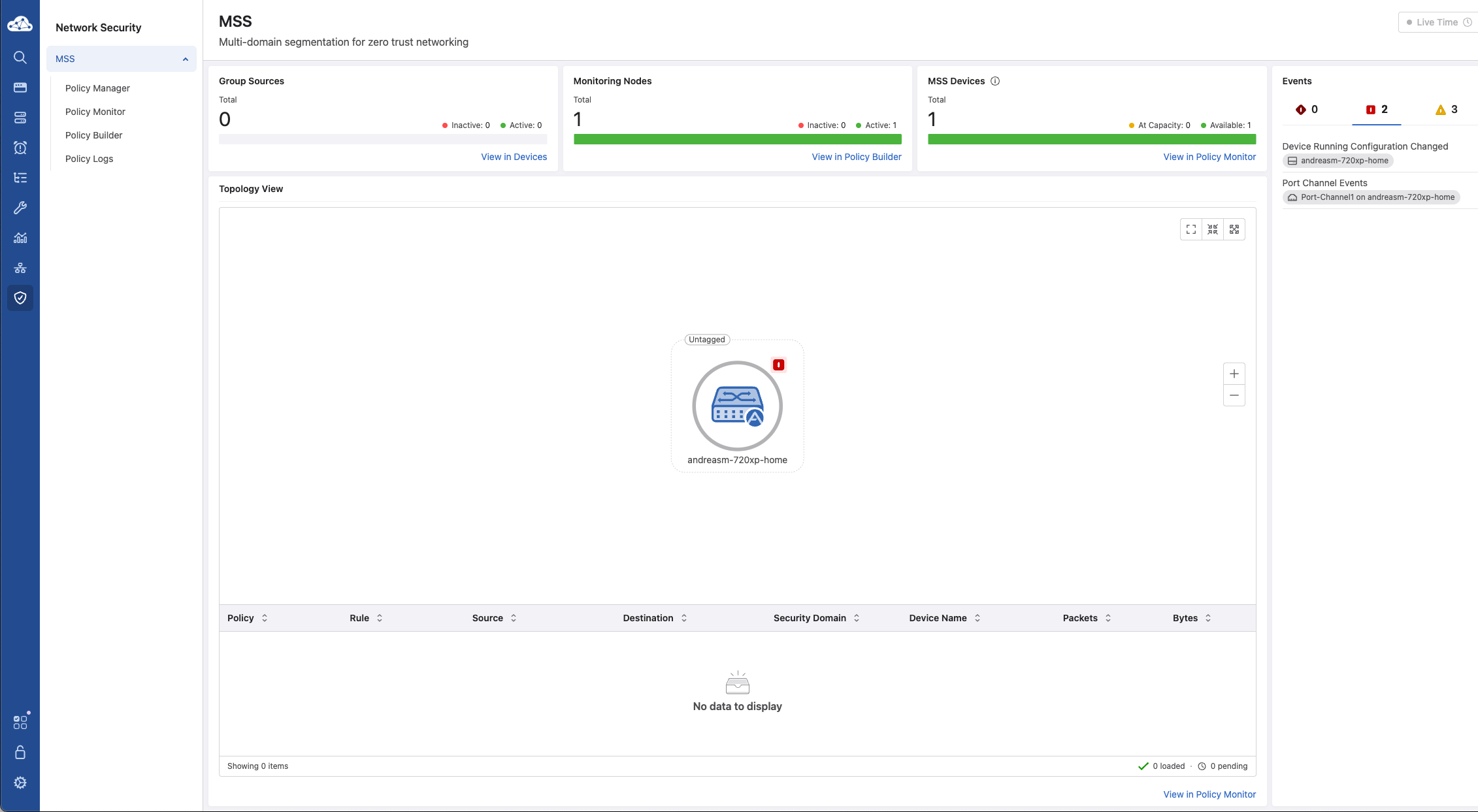Open View in Policy Builder link

[857, 157]
